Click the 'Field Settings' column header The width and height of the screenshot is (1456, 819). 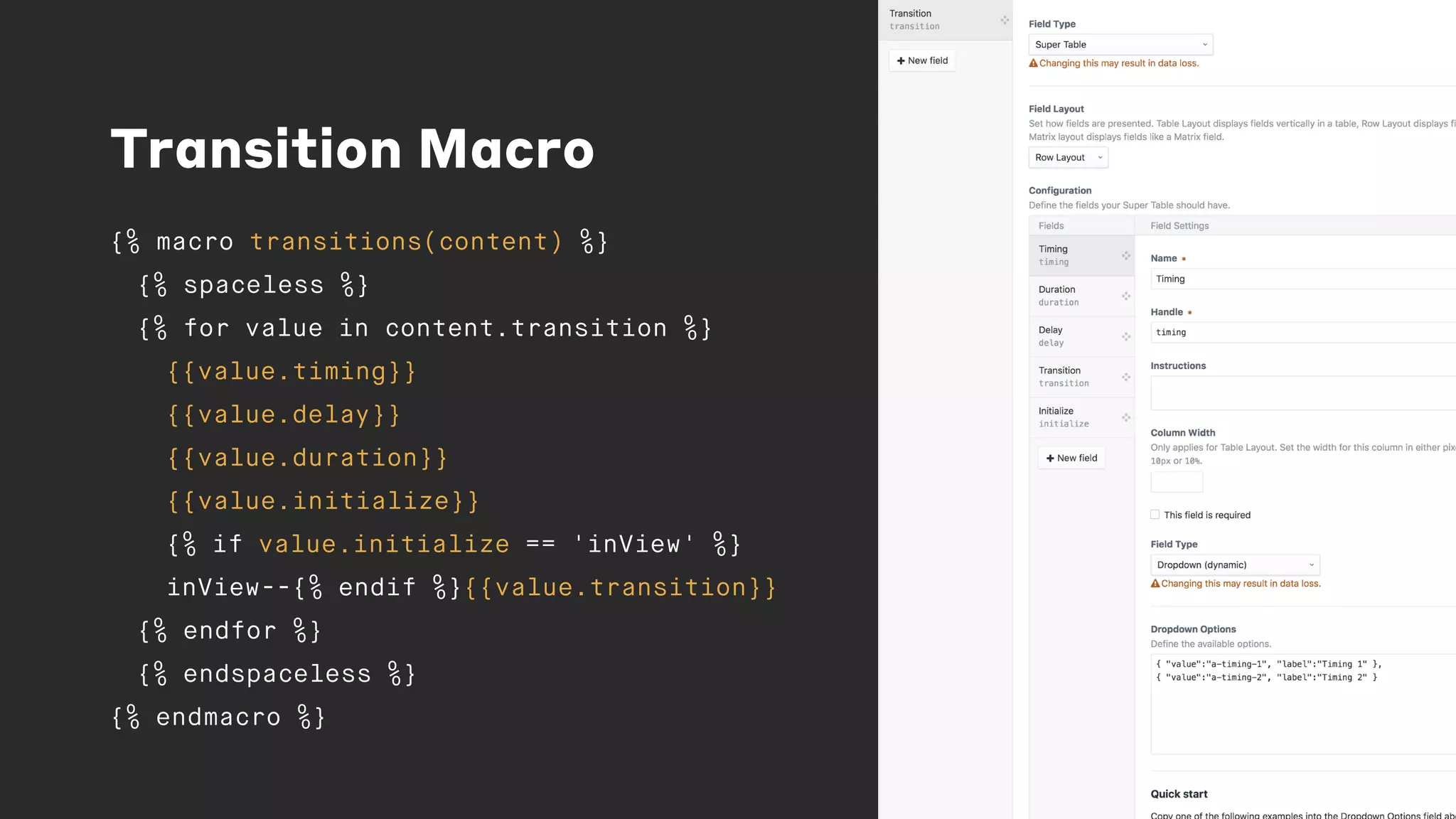(x=1179, y=226)
